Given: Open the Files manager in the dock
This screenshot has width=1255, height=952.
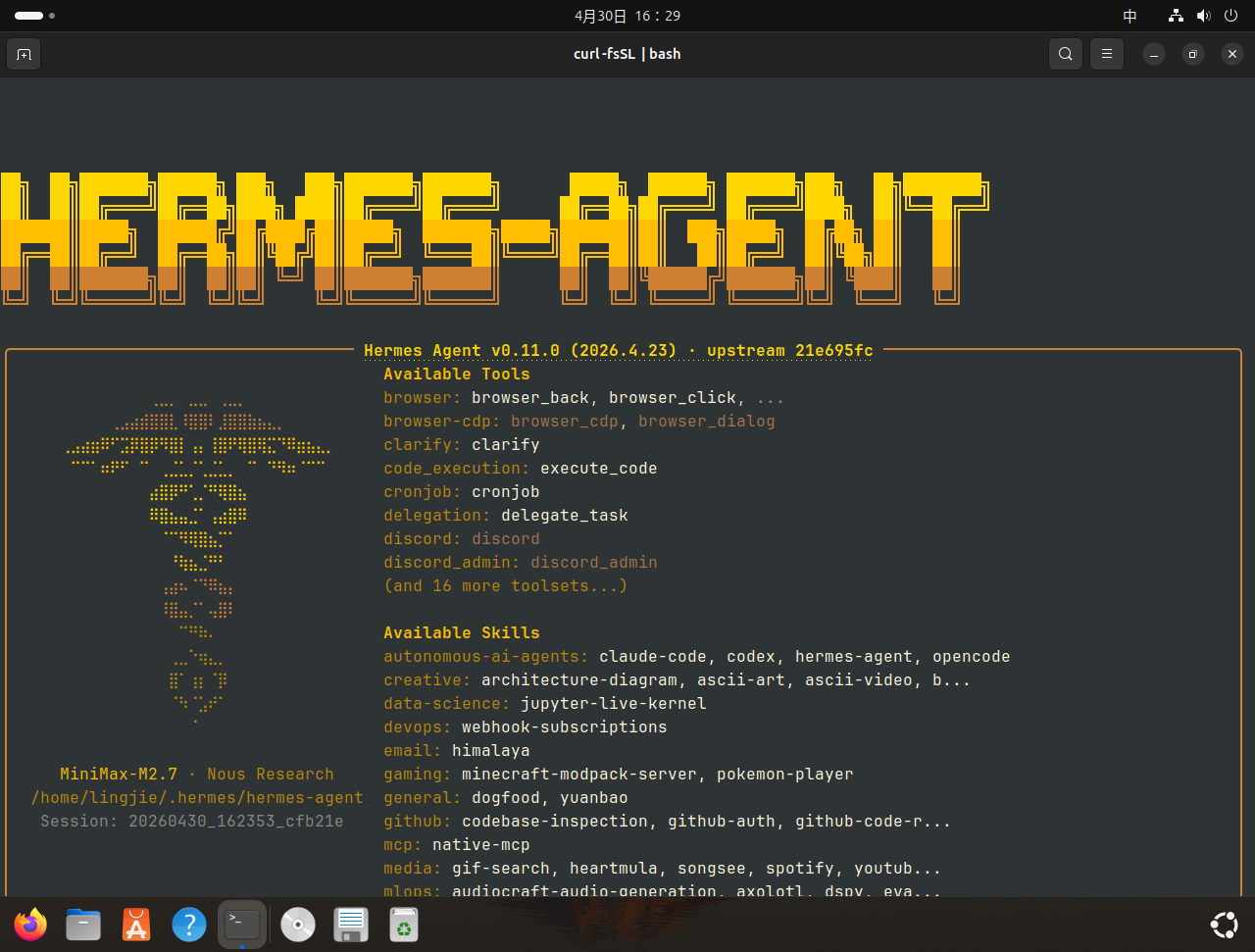Looking at the screenshot, I should (x=83, y=925).
